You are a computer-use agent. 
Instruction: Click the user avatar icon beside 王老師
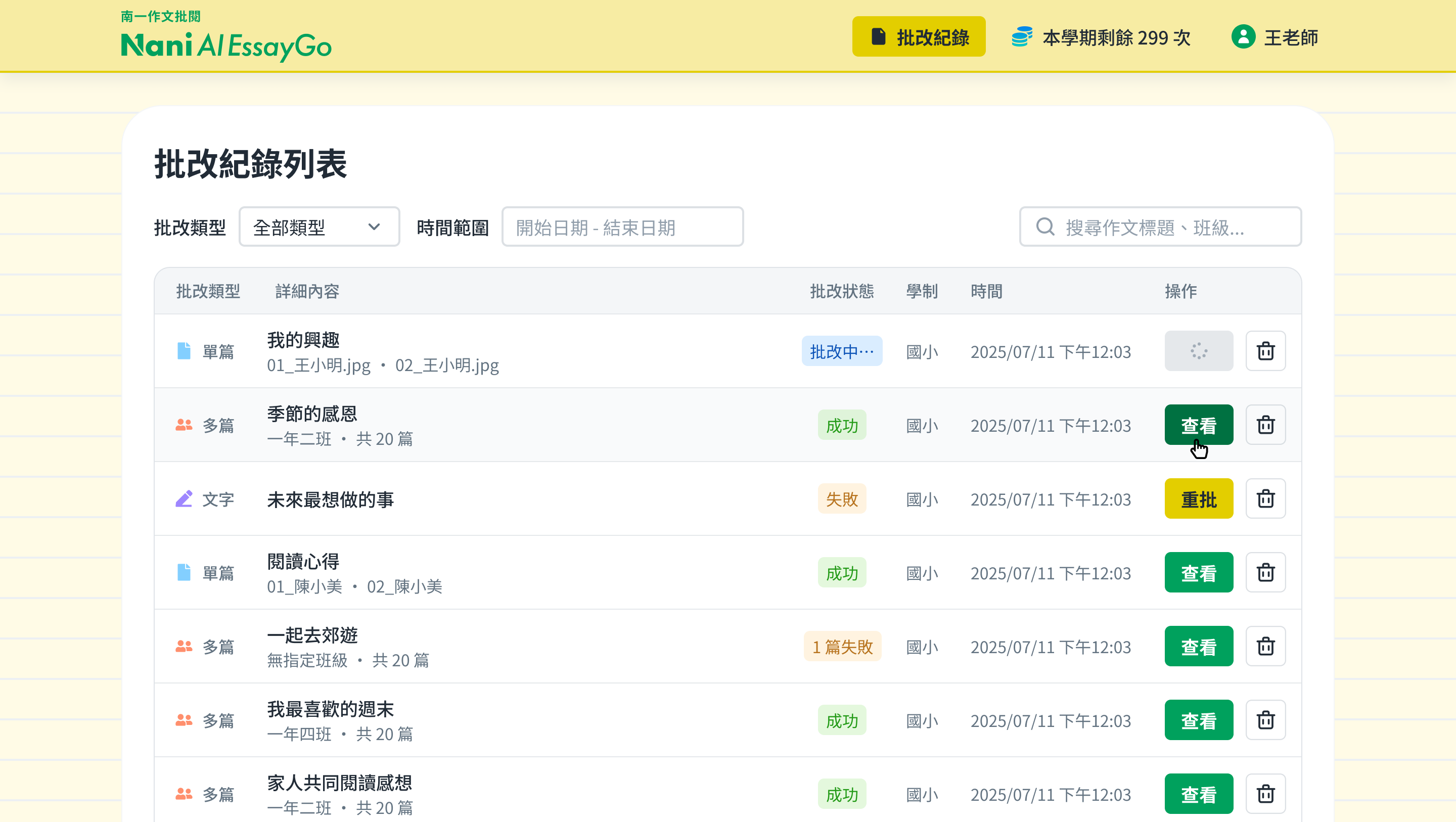tap(1243, 37)
